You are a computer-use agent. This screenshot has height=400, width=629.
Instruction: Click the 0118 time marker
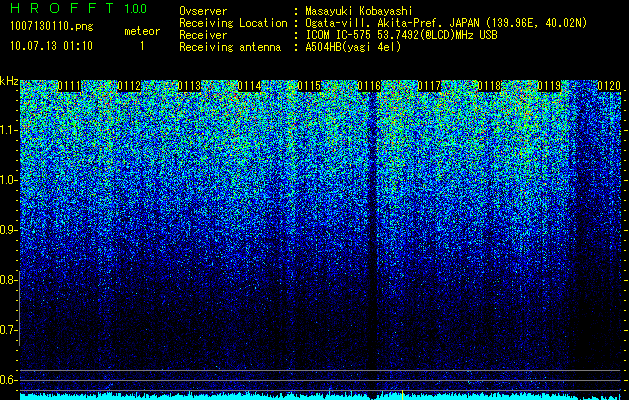click(x=489, y=86)
